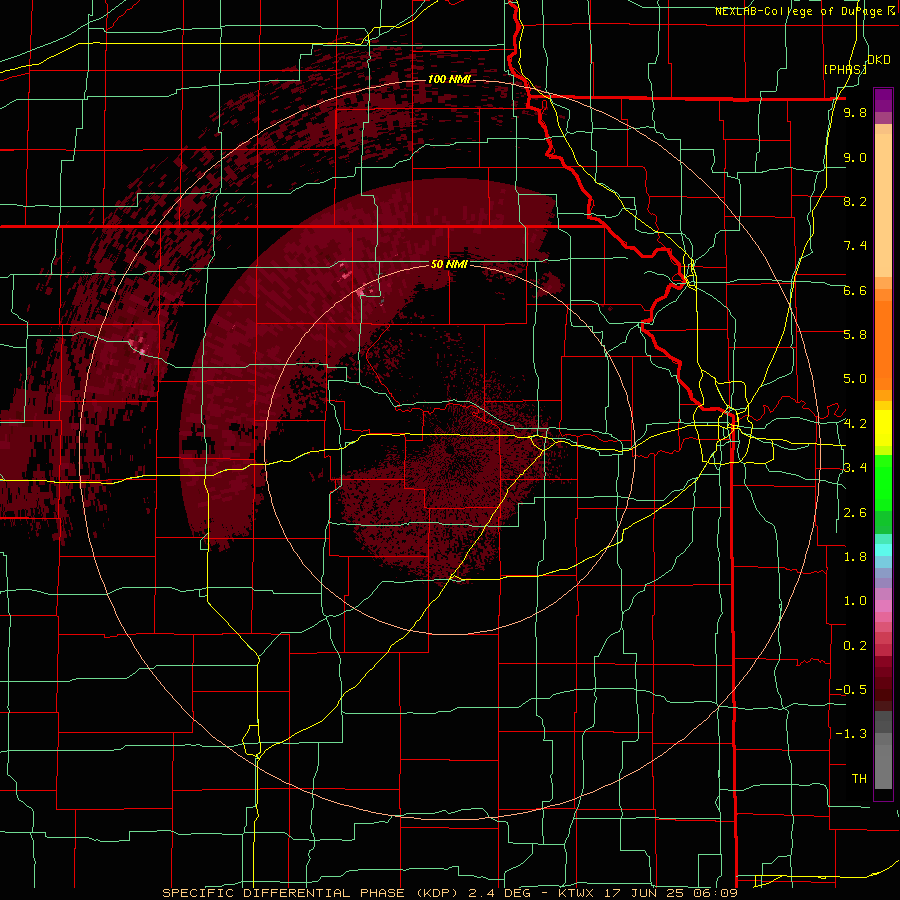Pick the purple swatch at top of color bar
The image size is (900, 900).
click(883, 100)
